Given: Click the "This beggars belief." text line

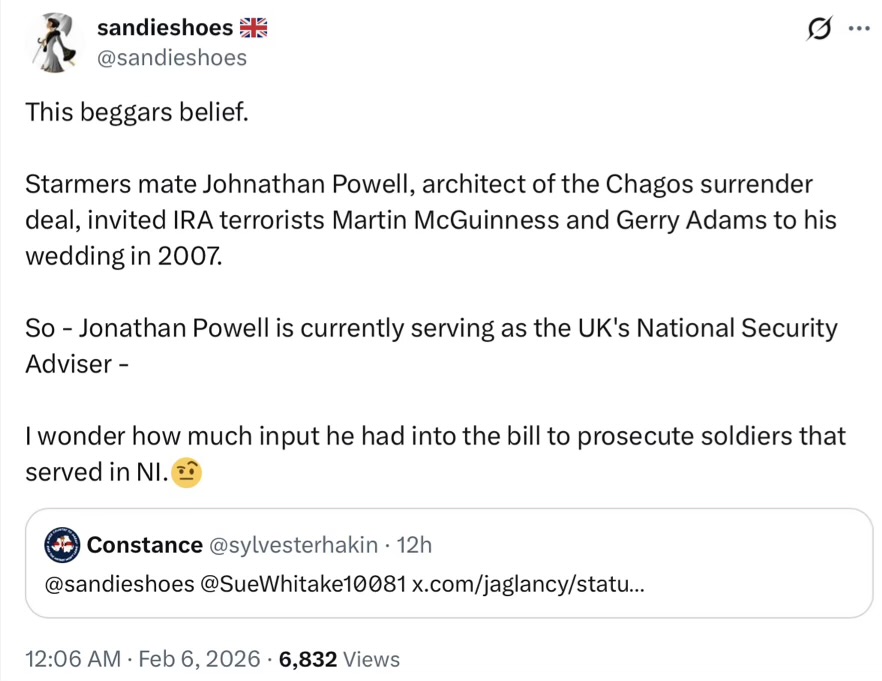Looking at the screenshot, I should pos(135,112).
